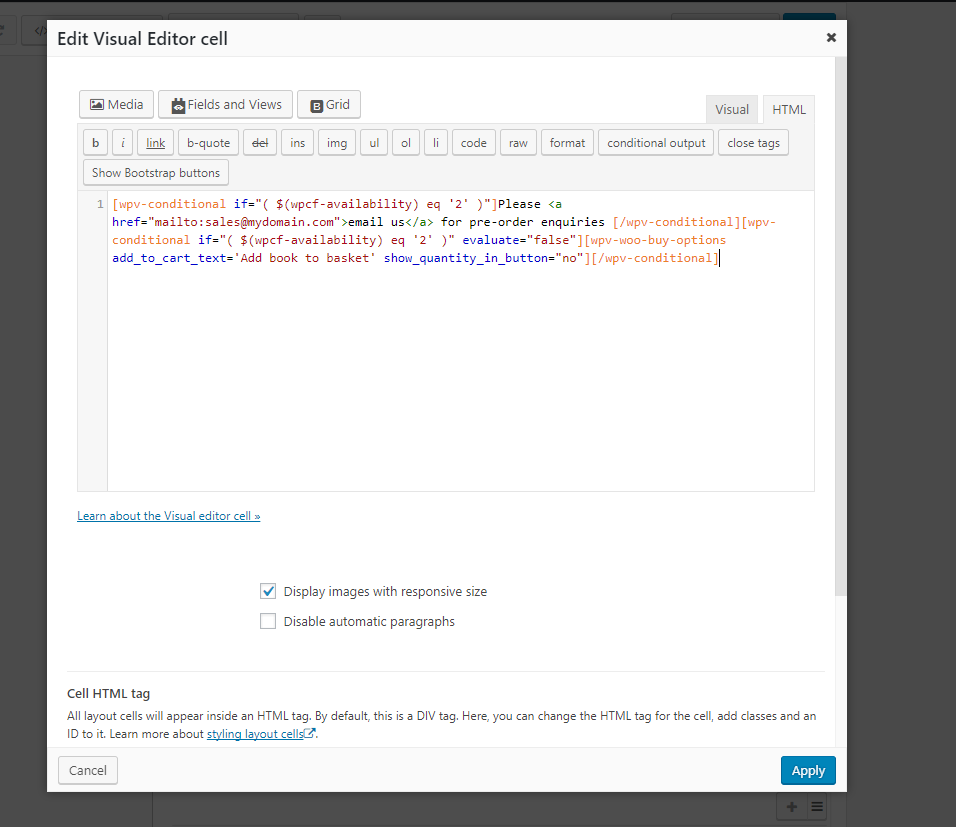Click the Media button's image icon

coord(97,104)
